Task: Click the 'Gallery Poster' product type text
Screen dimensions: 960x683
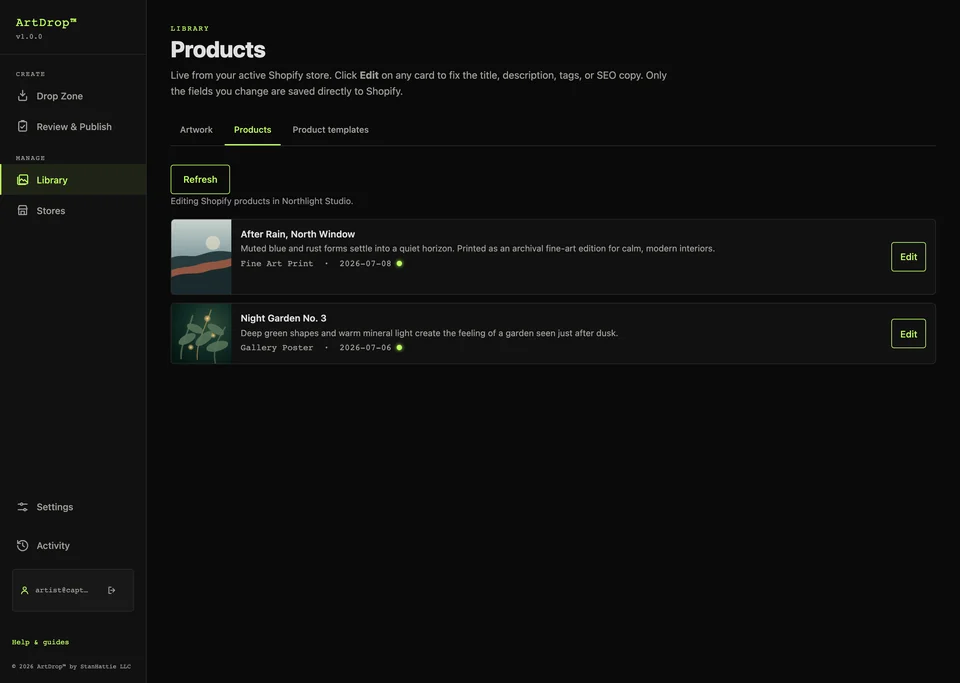Action: 277,347
